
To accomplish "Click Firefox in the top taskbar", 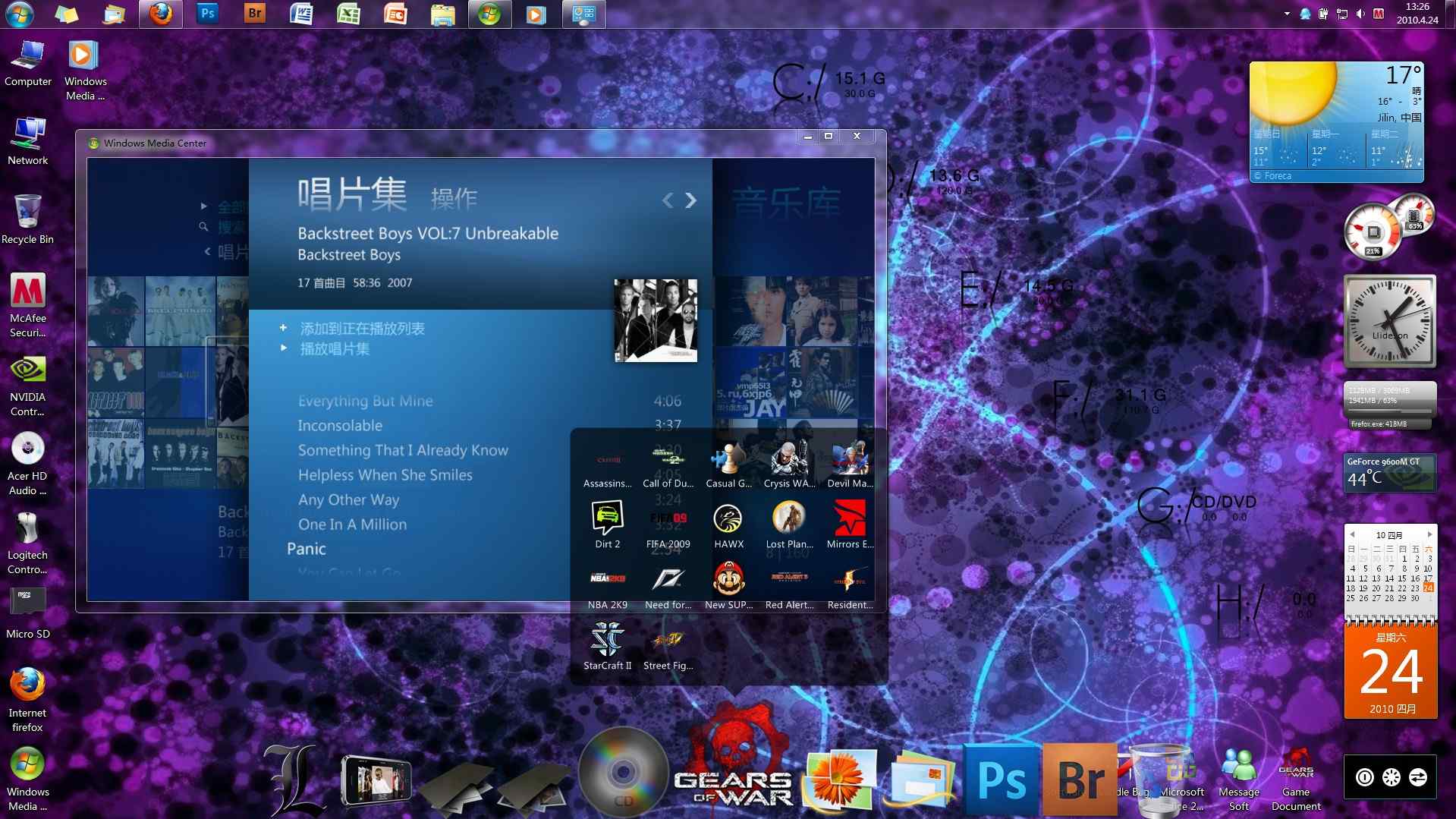I will 161,14.
